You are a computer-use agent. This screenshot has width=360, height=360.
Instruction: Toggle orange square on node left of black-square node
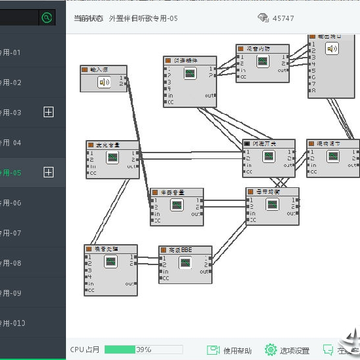pos(91,145)
